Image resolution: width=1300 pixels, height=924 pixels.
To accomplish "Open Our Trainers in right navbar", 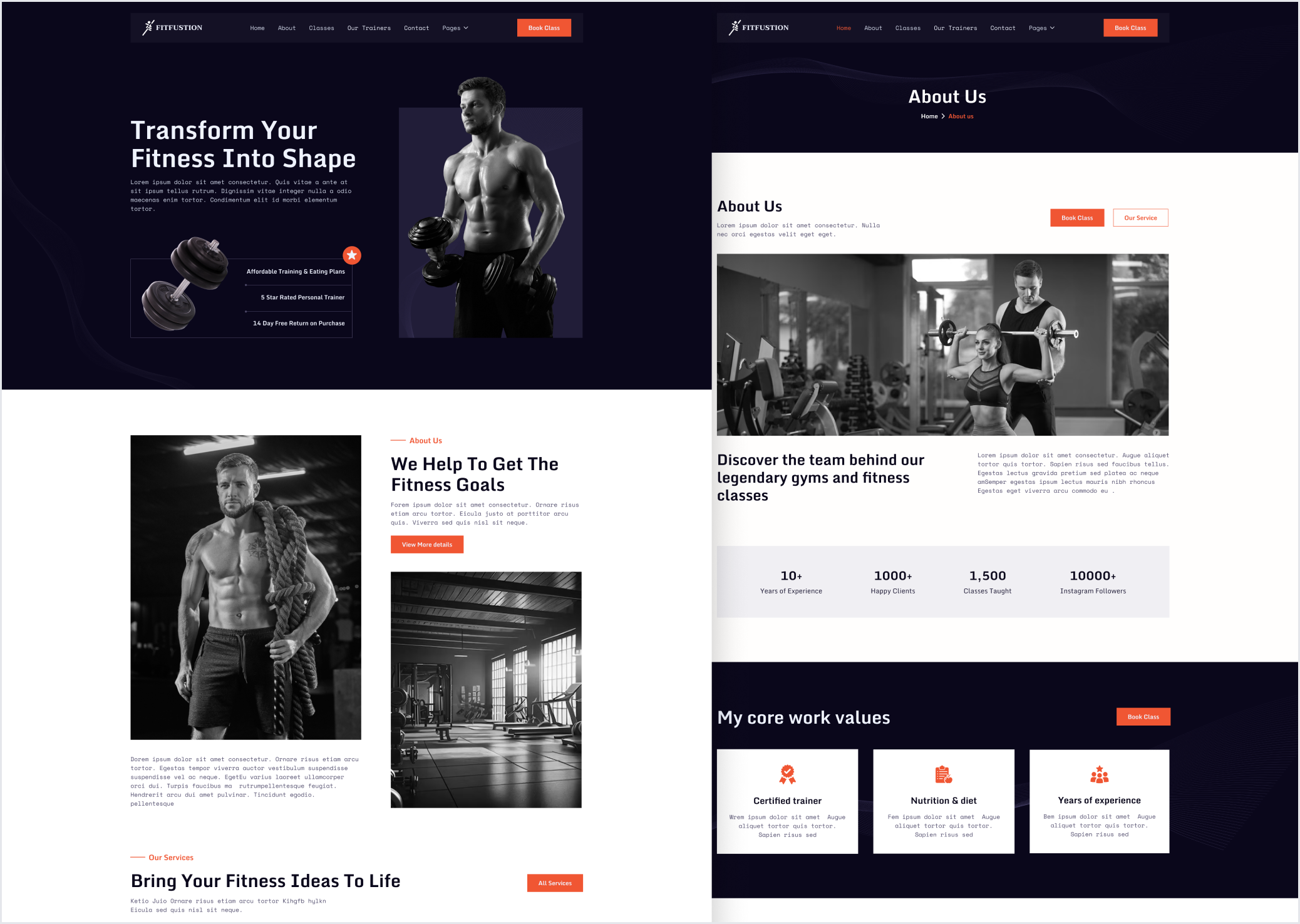I will tap(955, 28).
